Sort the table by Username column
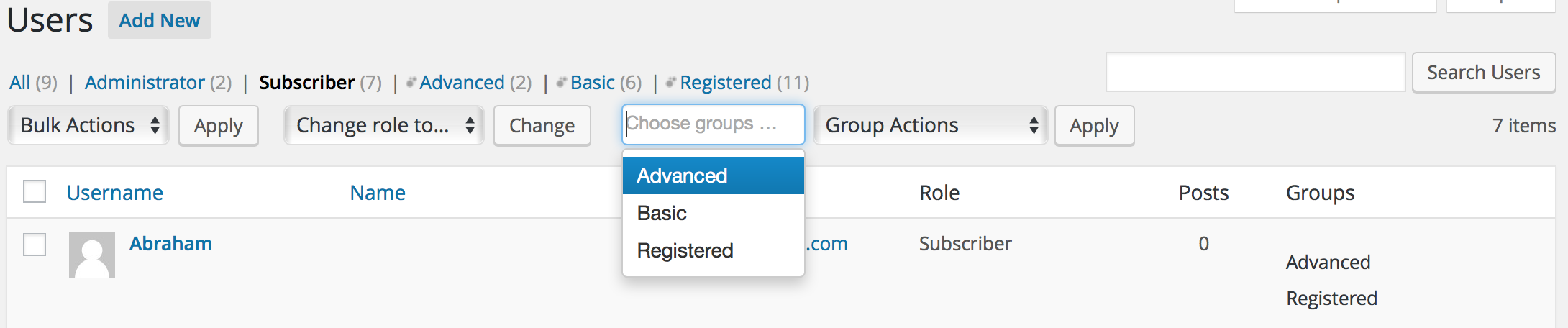Screen dimensions: 1568x328 (115, 193)
